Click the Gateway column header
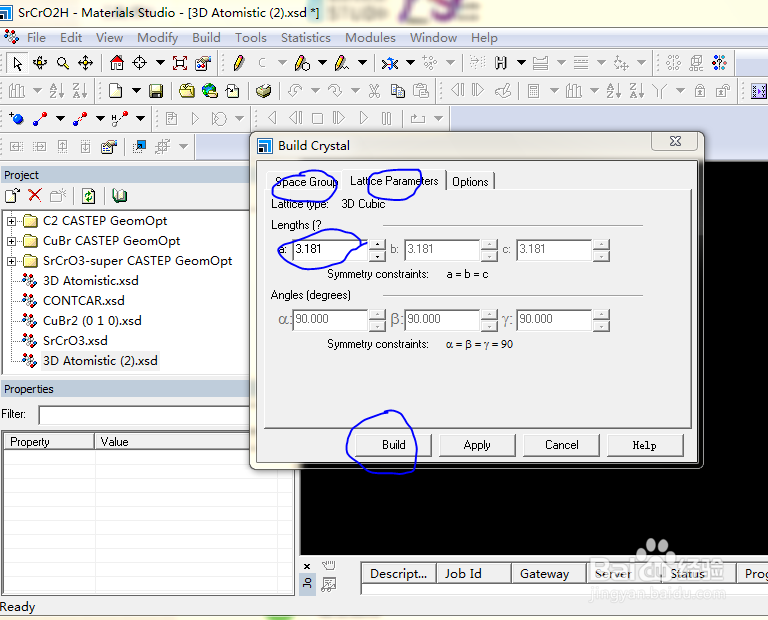 [x=549, y=573]
